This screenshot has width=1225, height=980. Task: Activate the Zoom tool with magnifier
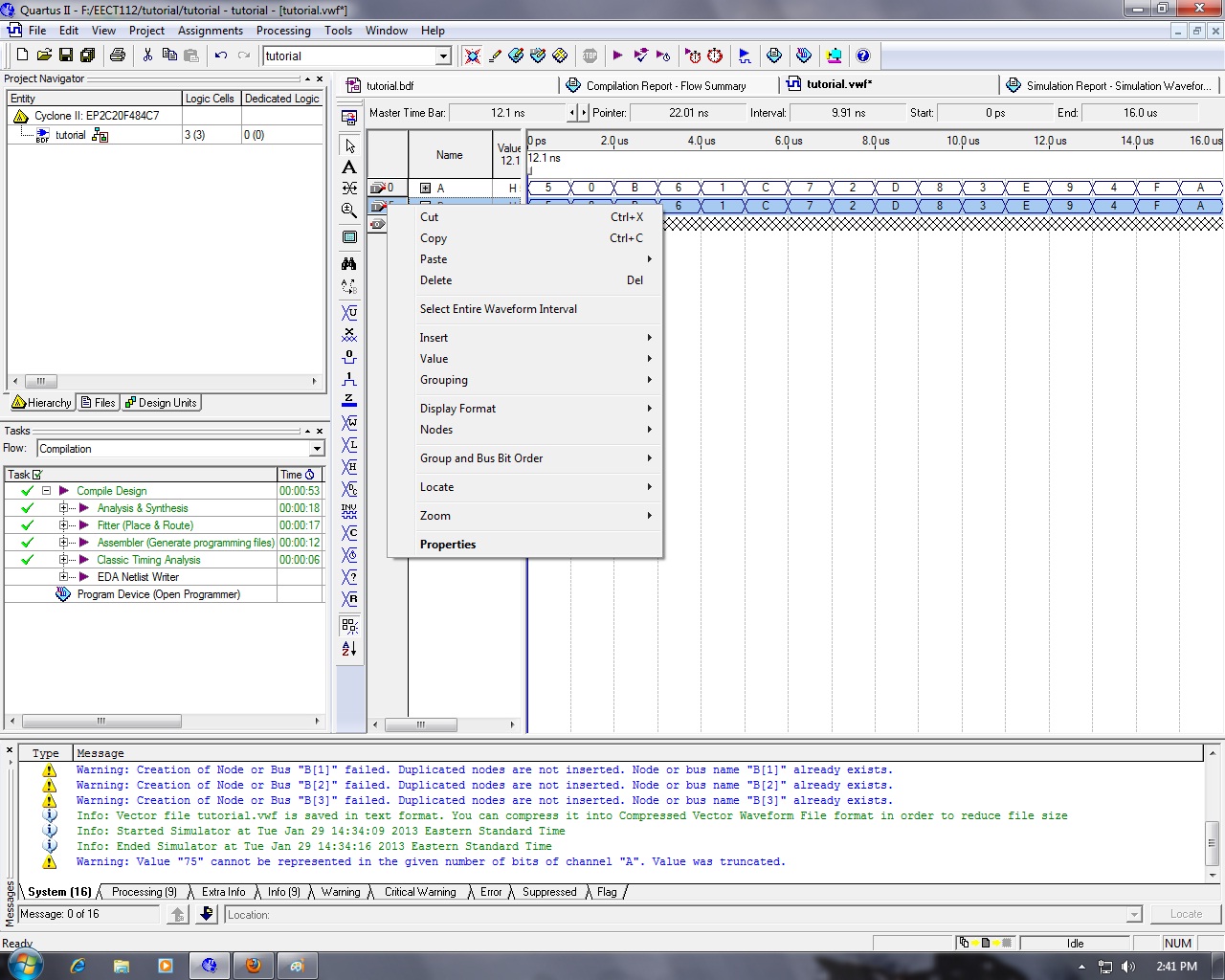(x=349, y=211)
